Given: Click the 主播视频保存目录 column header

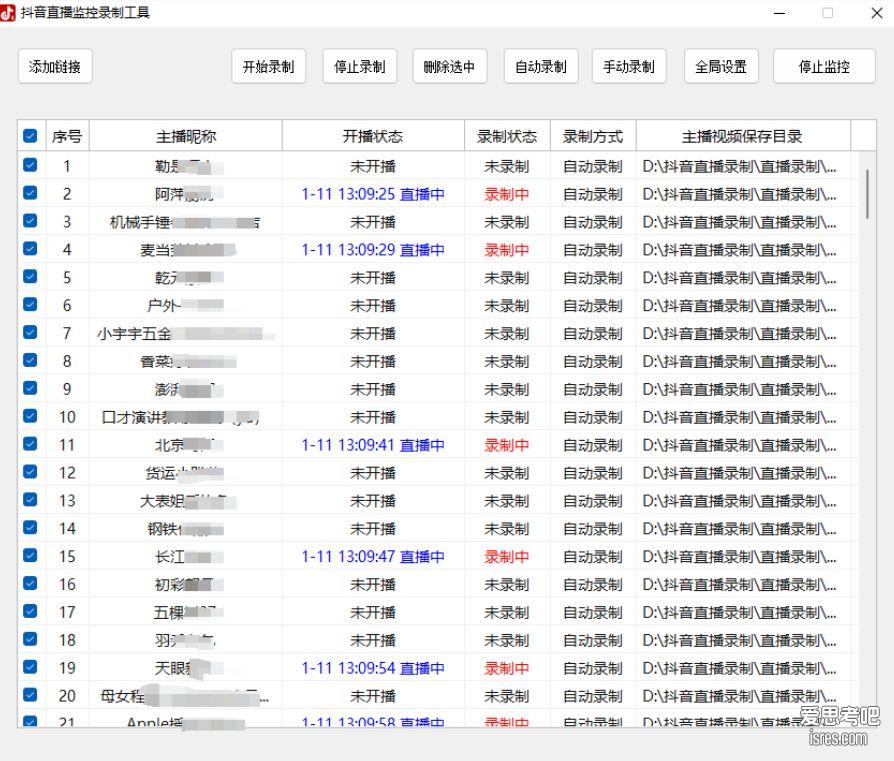Looking at the screenshot, I should click(742, 136).
